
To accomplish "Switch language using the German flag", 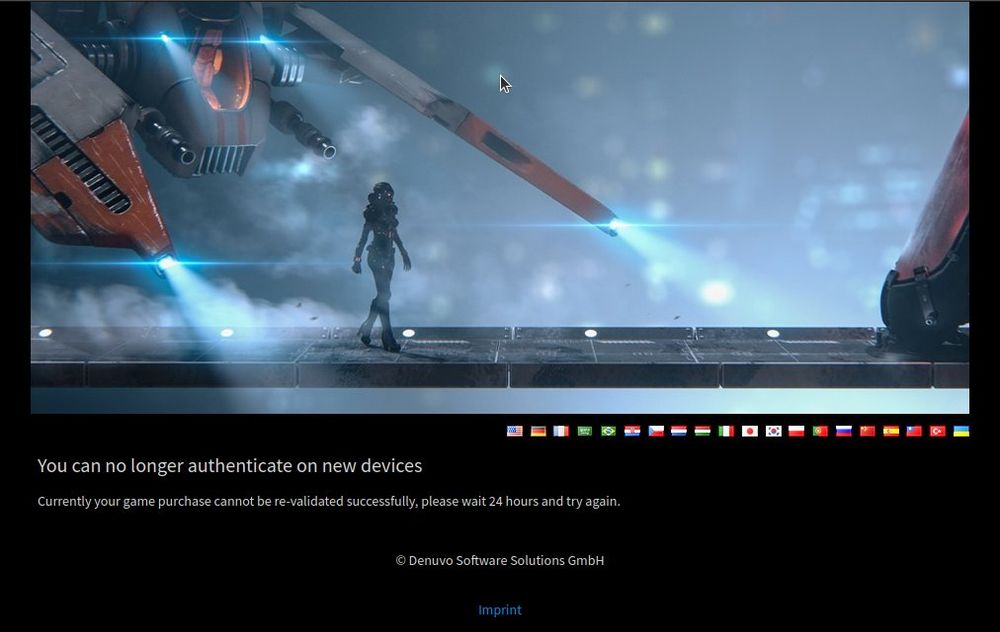I will [x=538, y=431].
